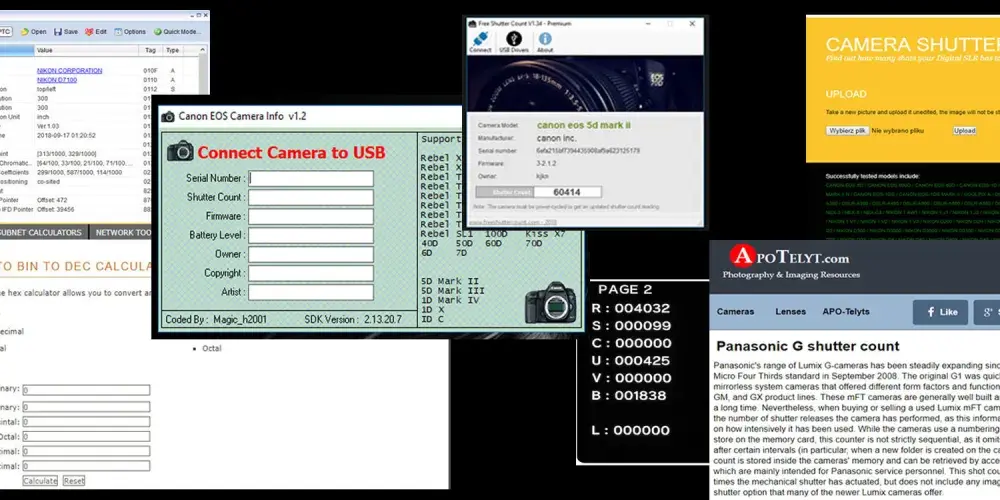The width and height of the screenshot is (1000, 500).
Task: Click the ApoTelyt.com logo
Action: [x=790, y=257]
